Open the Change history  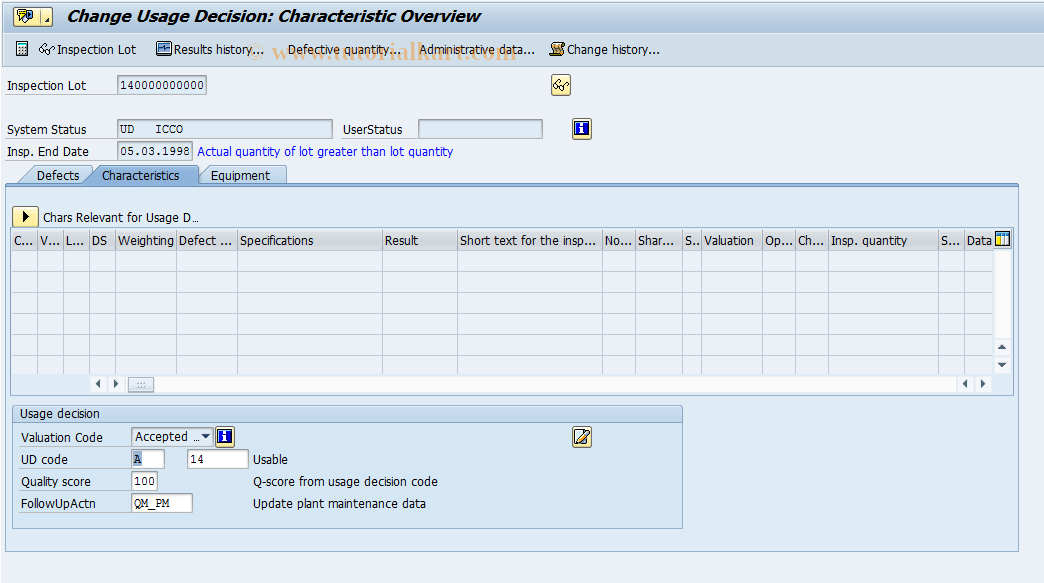(x=604, y=49)
